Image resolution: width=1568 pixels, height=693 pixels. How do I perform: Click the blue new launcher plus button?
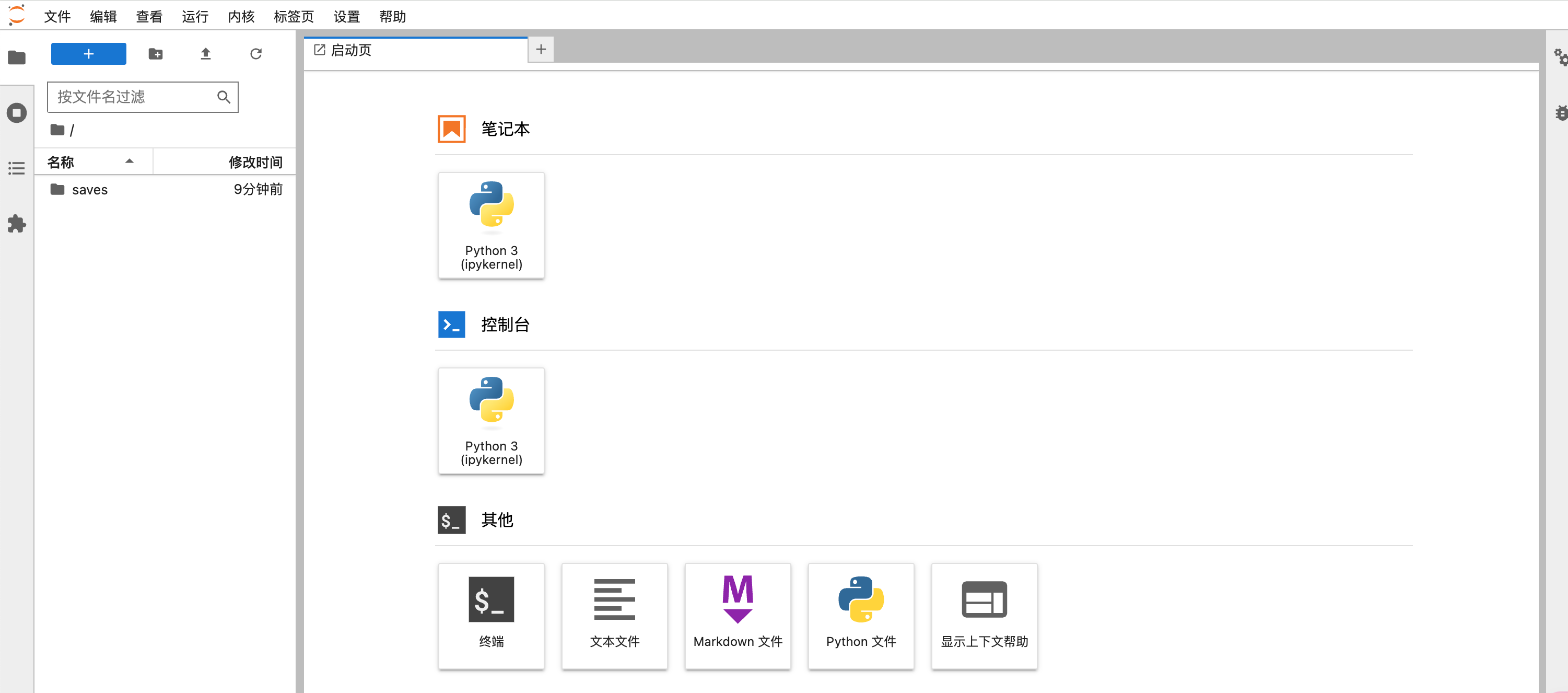coord(88,54)
